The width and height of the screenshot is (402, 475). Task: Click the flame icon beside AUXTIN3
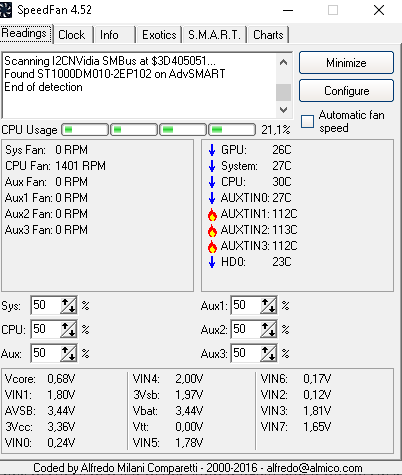tap(212, 246)
